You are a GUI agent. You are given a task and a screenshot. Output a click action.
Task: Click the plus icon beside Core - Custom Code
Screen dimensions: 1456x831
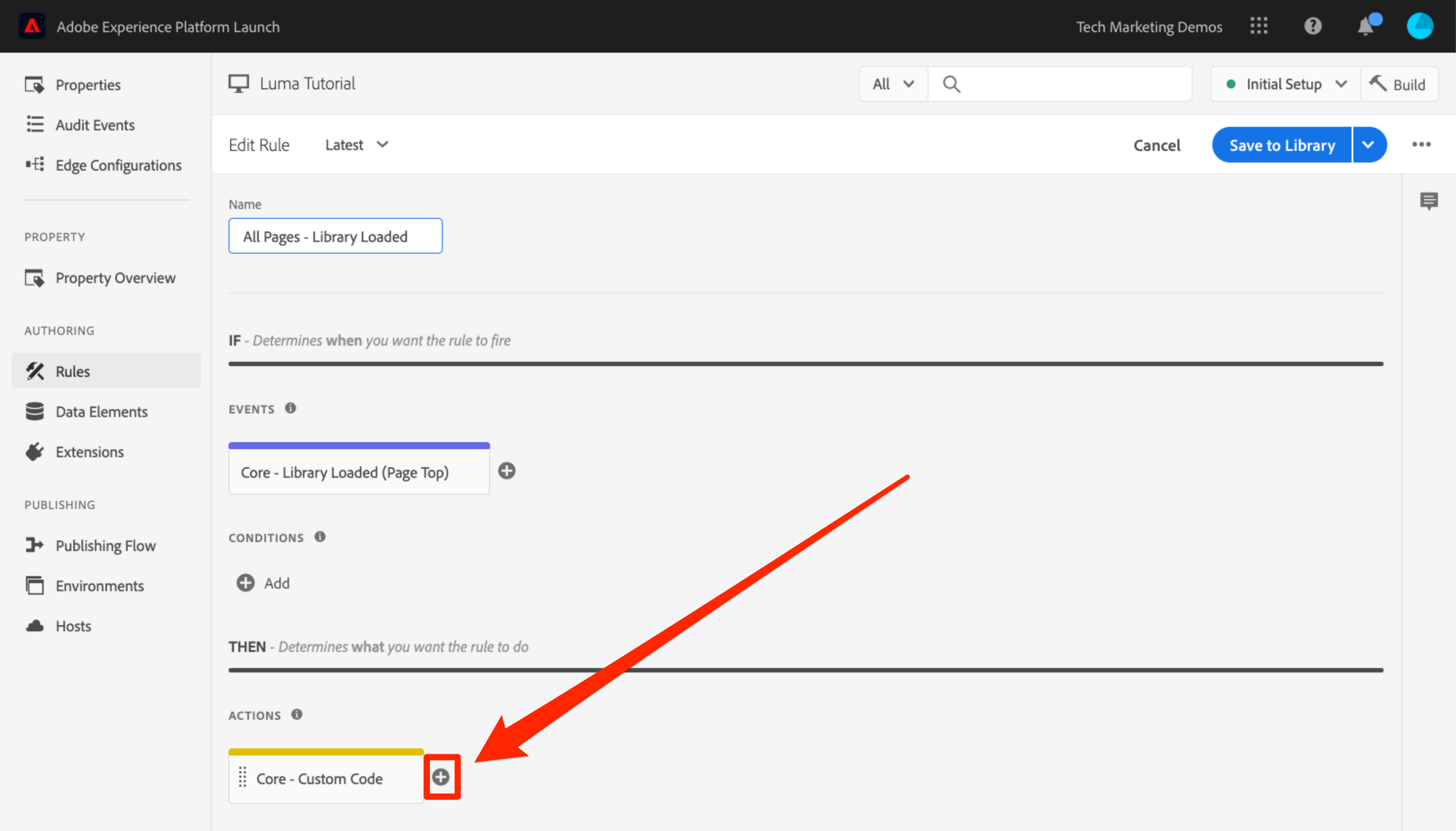[x=441, y=777]
